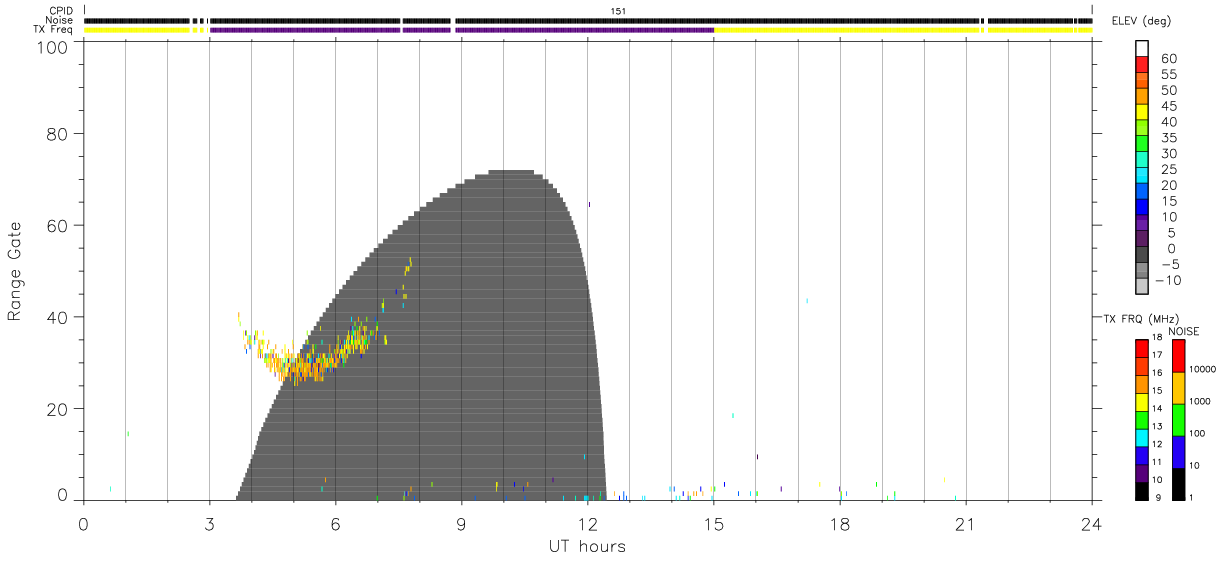Click the 11 label on TX FRQ colorbar
This screenshot has width=1228, height=567.
coord(1156,463)
